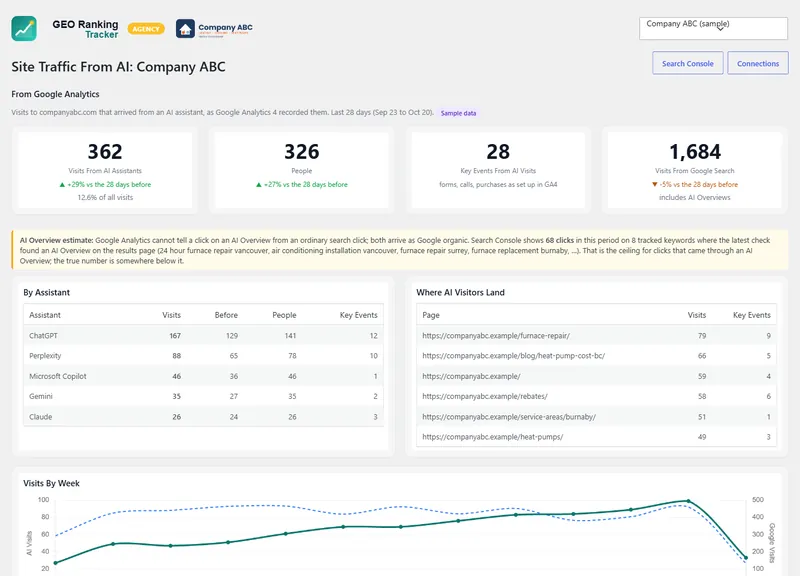Open the Company ABC (sample) dropdown
This screenshot has width=800, height=576.
click(713, 28)
